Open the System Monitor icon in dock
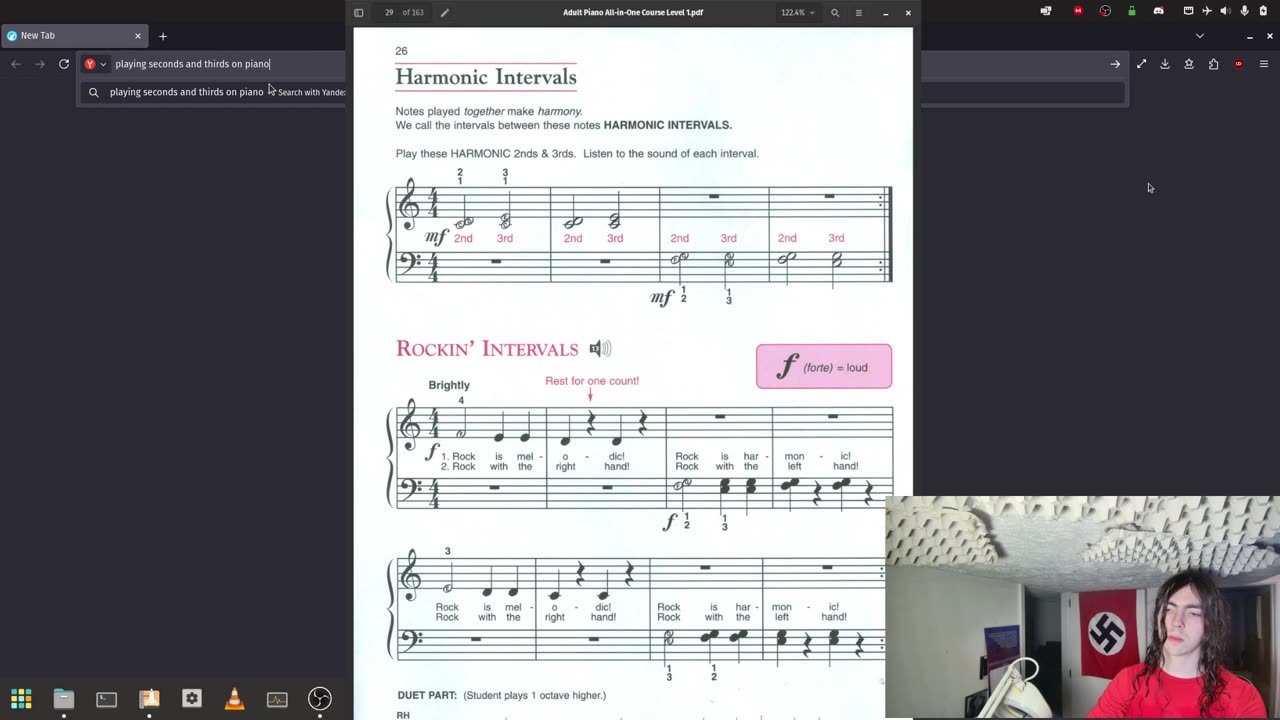The width and height of the screenshot is (1280, 720). [277, 699]
